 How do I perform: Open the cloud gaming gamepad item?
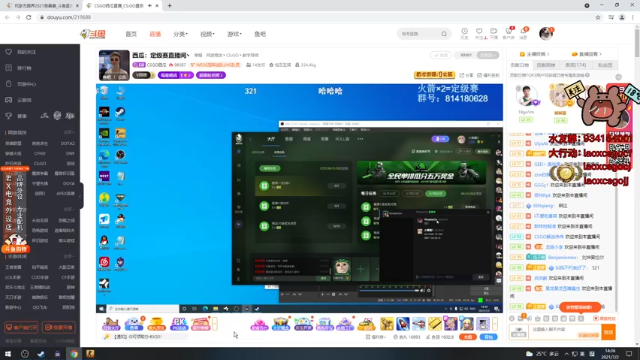click(x=9, y=100)
